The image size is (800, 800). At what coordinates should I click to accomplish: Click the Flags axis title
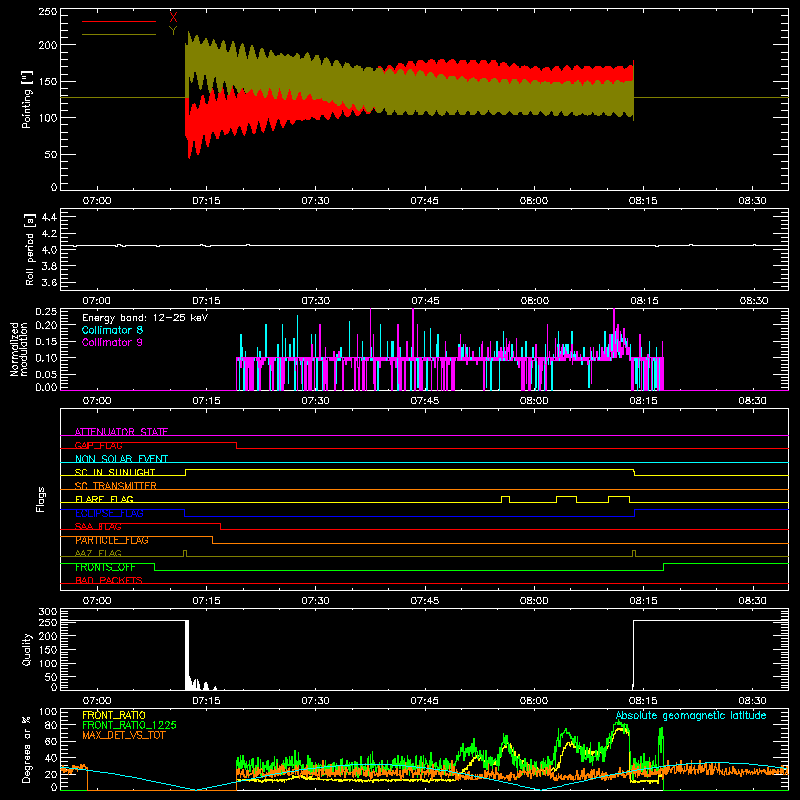click(x=41, y=499)
